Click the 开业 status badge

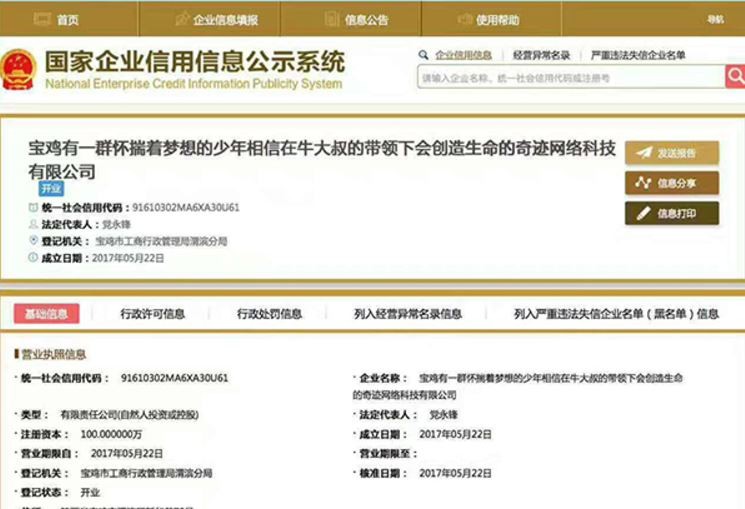click(51, 188)
